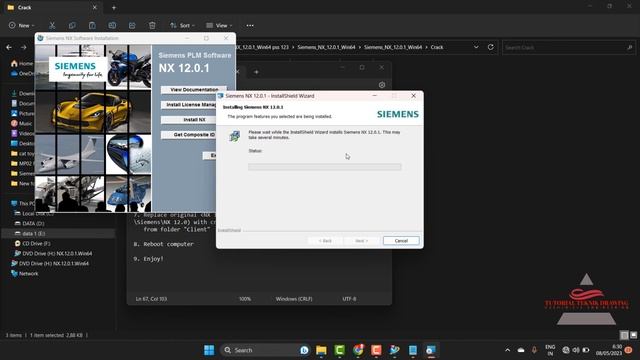Click the Paste icon in Explorer toolbar
The height and width of the screenshot is (360, 640).
coord(92,25)
